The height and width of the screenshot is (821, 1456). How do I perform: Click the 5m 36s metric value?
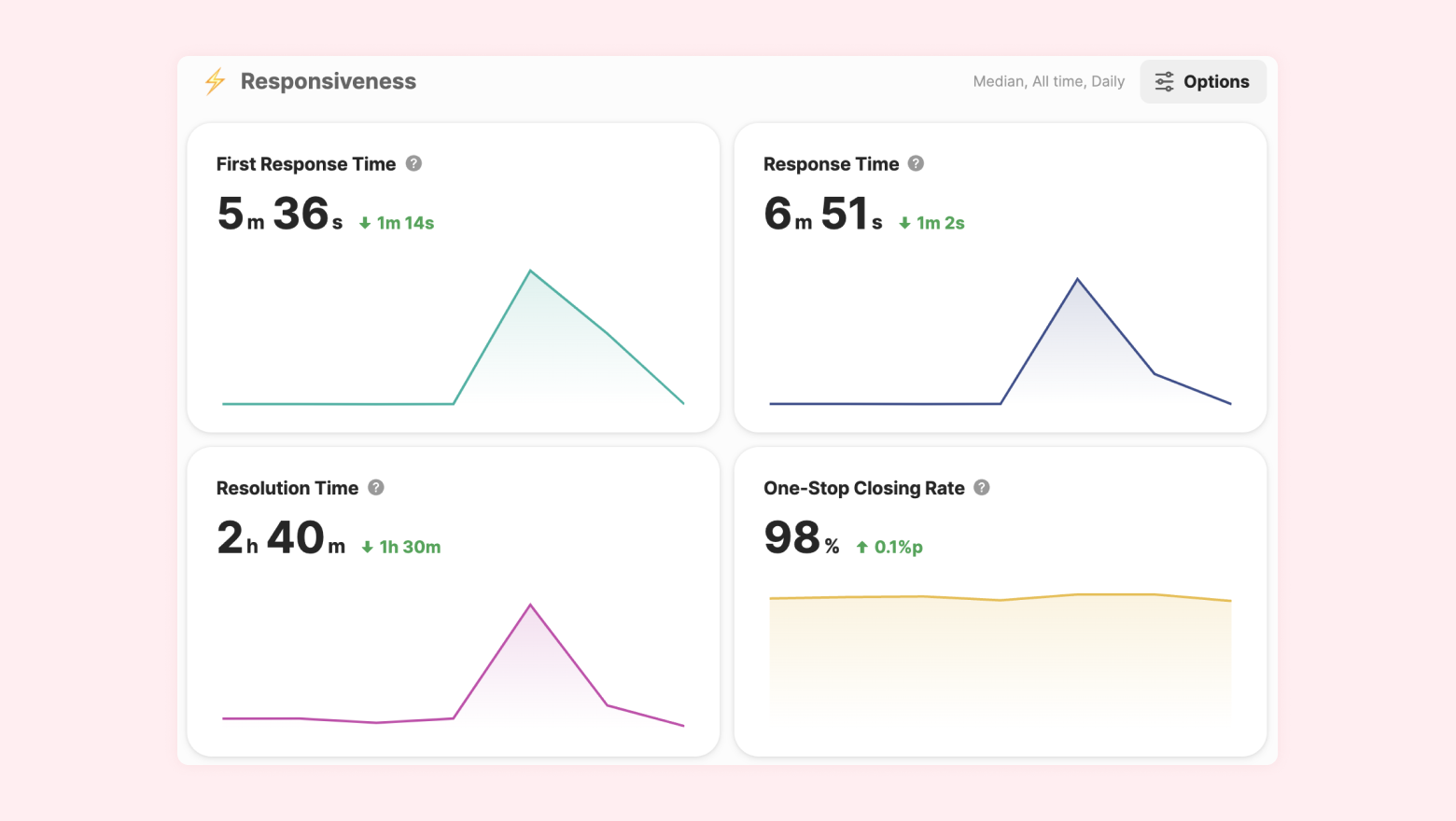click(280, 215)
